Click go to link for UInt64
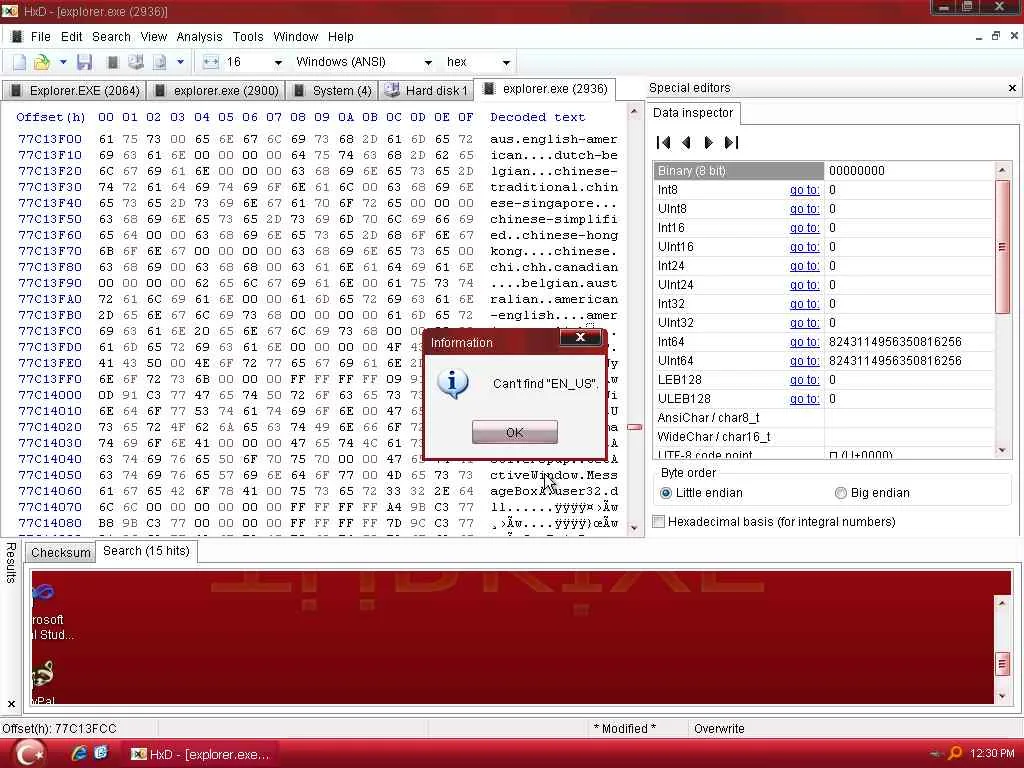1024x768 pixels. (x=805, y=360)
